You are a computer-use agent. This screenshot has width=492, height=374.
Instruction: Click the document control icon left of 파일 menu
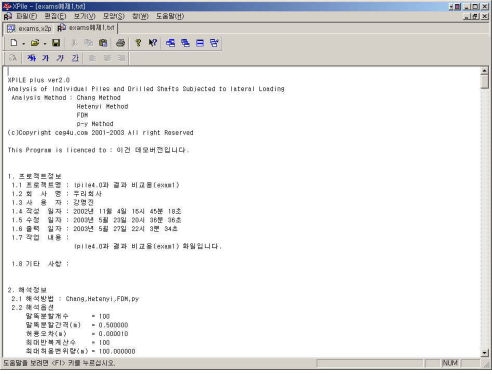point(8,16)
